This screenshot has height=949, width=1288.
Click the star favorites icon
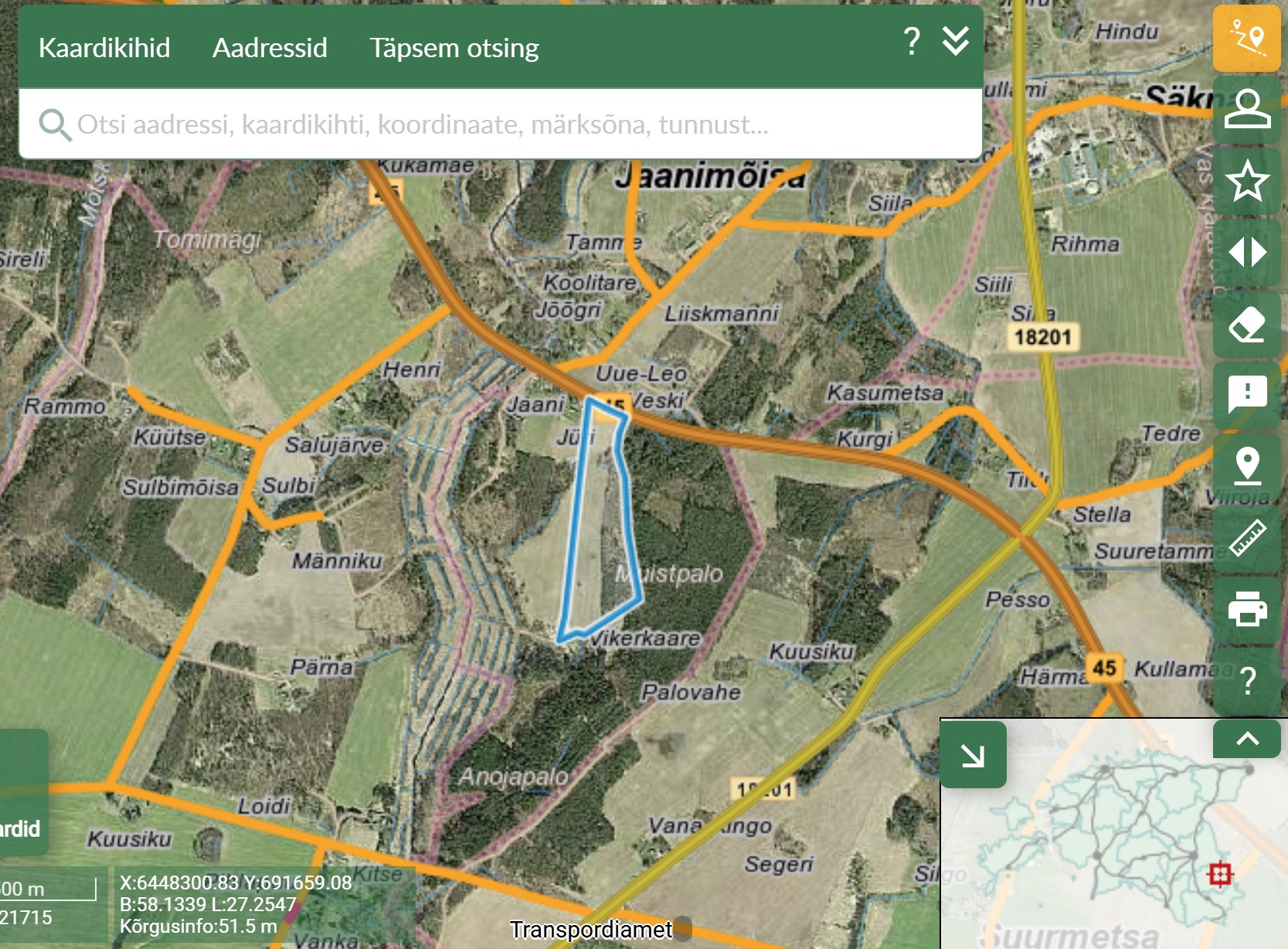1247,181
